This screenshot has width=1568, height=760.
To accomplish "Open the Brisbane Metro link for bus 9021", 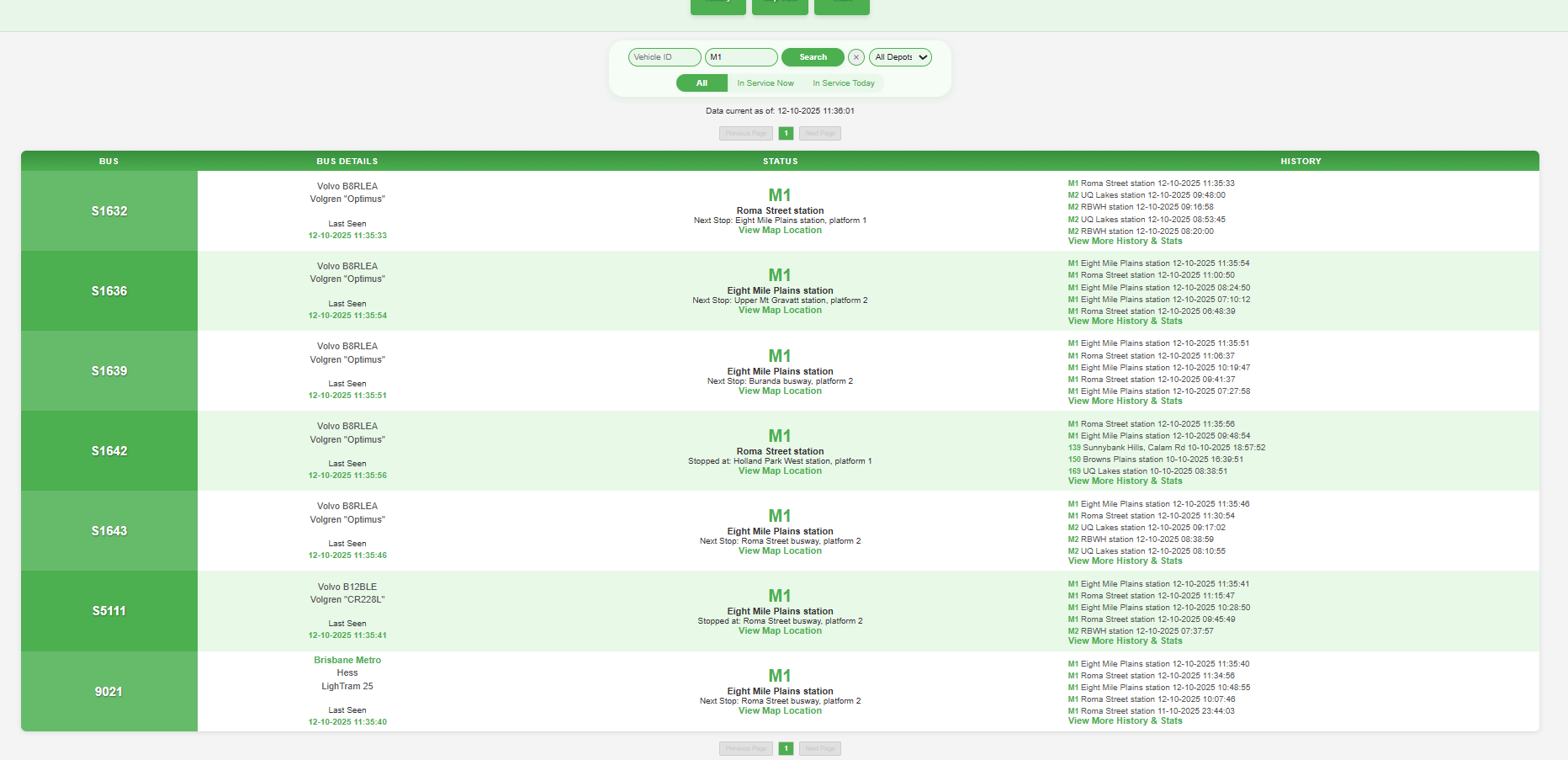I will (347, 660).
